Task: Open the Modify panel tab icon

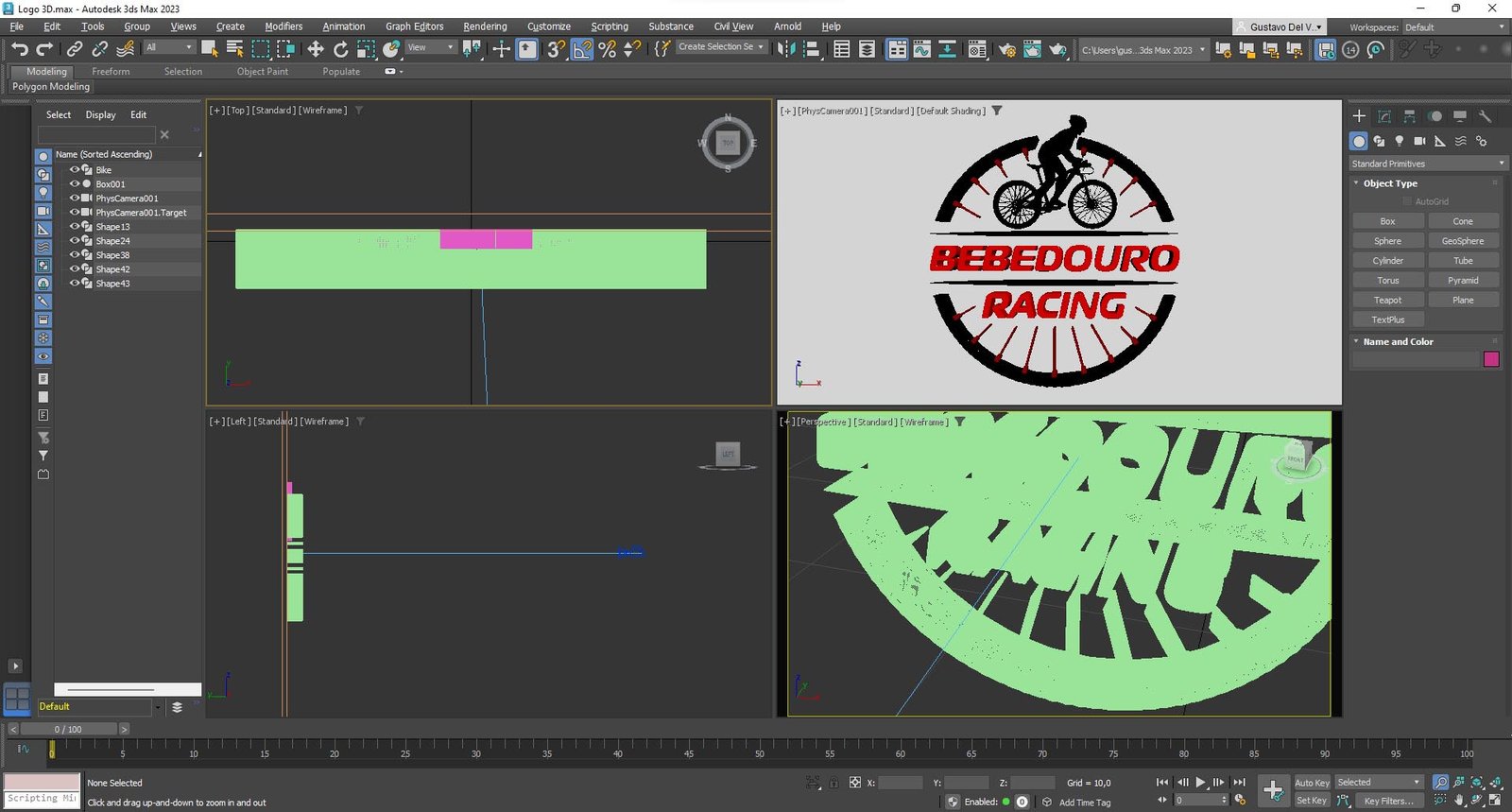Action: (x=1384, y=116)
